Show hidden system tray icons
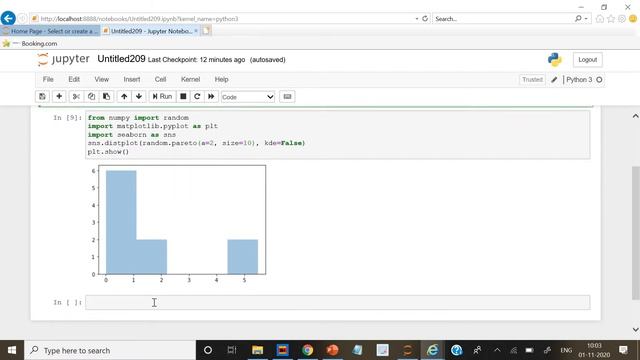Image resolution: width=640 pixels, height=360 pixels. coord(497,350)
